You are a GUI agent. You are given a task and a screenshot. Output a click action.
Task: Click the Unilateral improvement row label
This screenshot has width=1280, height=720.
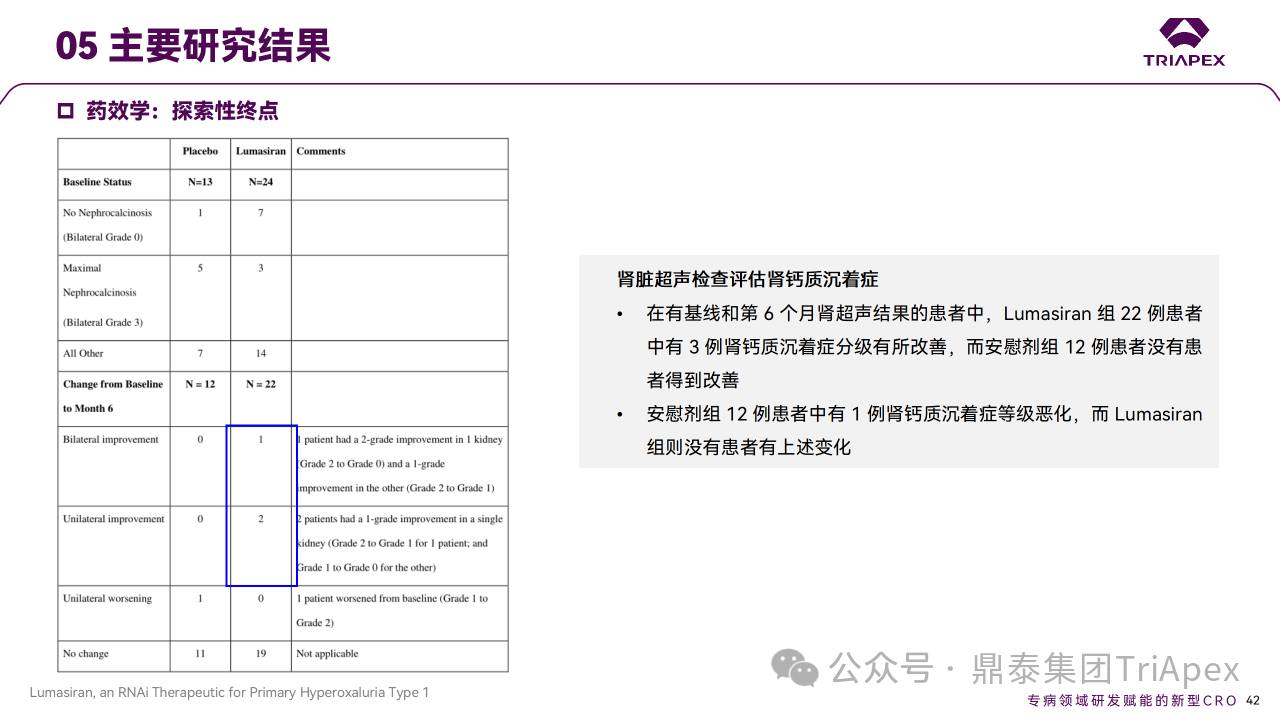tap(113, 519)
